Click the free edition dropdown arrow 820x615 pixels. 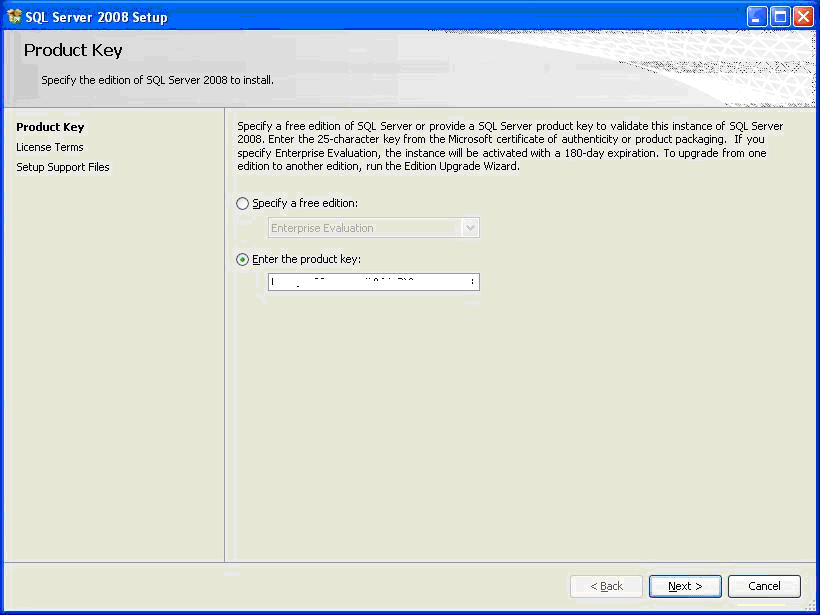(x=471, y=228)
